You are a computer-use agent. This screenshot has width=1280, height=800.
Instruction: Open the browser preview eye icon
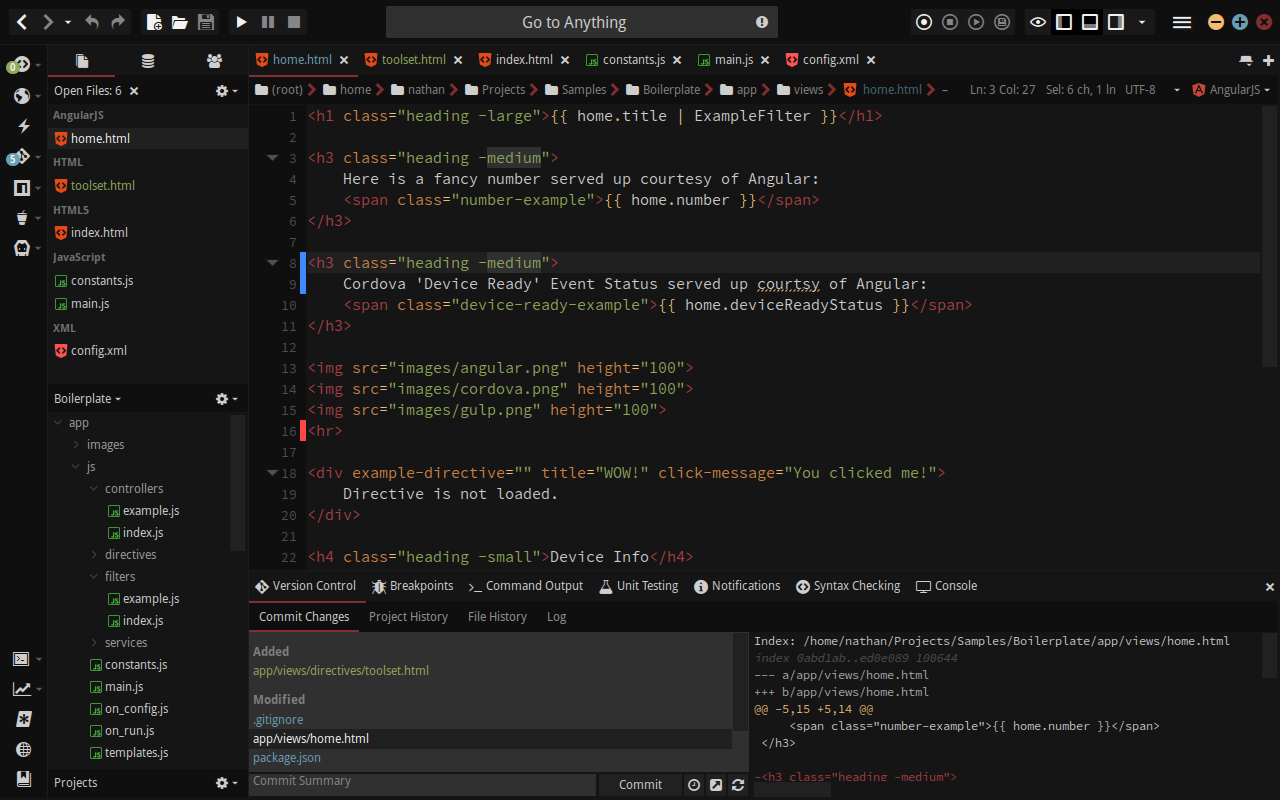[x=1038, y=21]
